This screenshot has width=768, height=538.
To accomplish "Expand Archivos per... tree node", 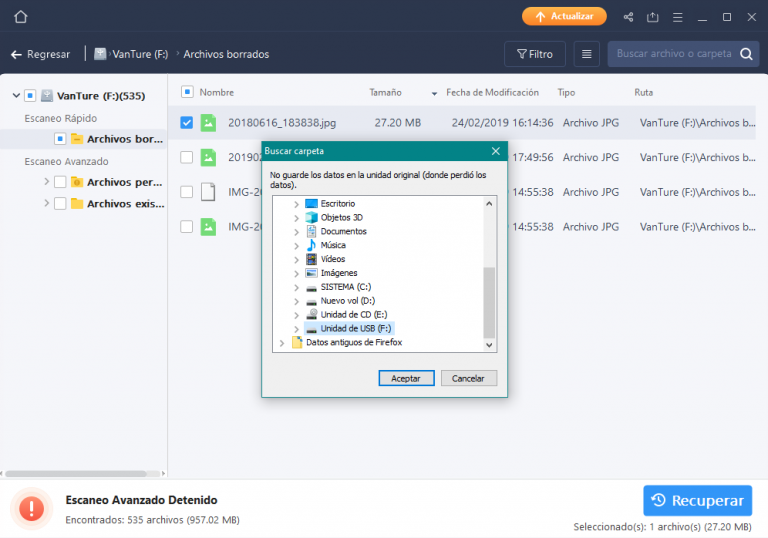I will point(47,182).
